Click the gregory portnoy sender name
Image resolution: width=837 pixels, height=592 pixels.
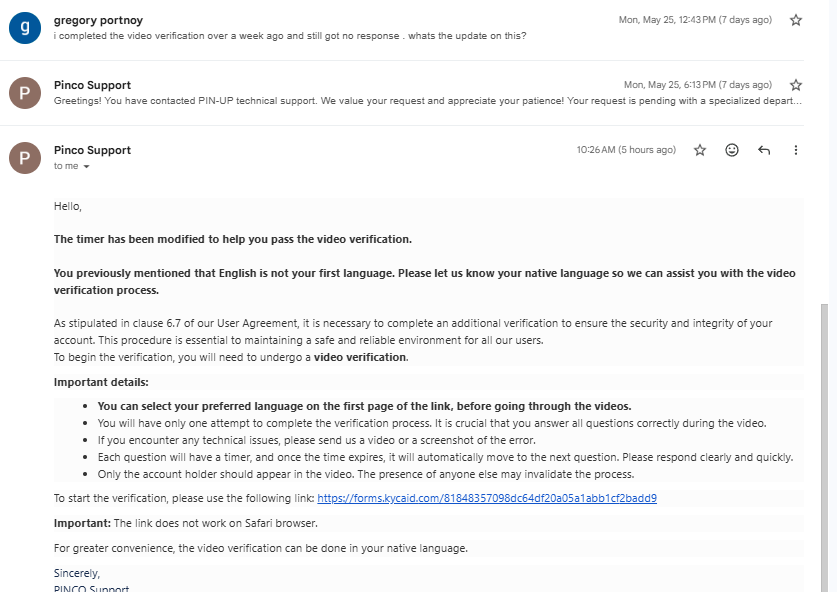coord(98,20)
